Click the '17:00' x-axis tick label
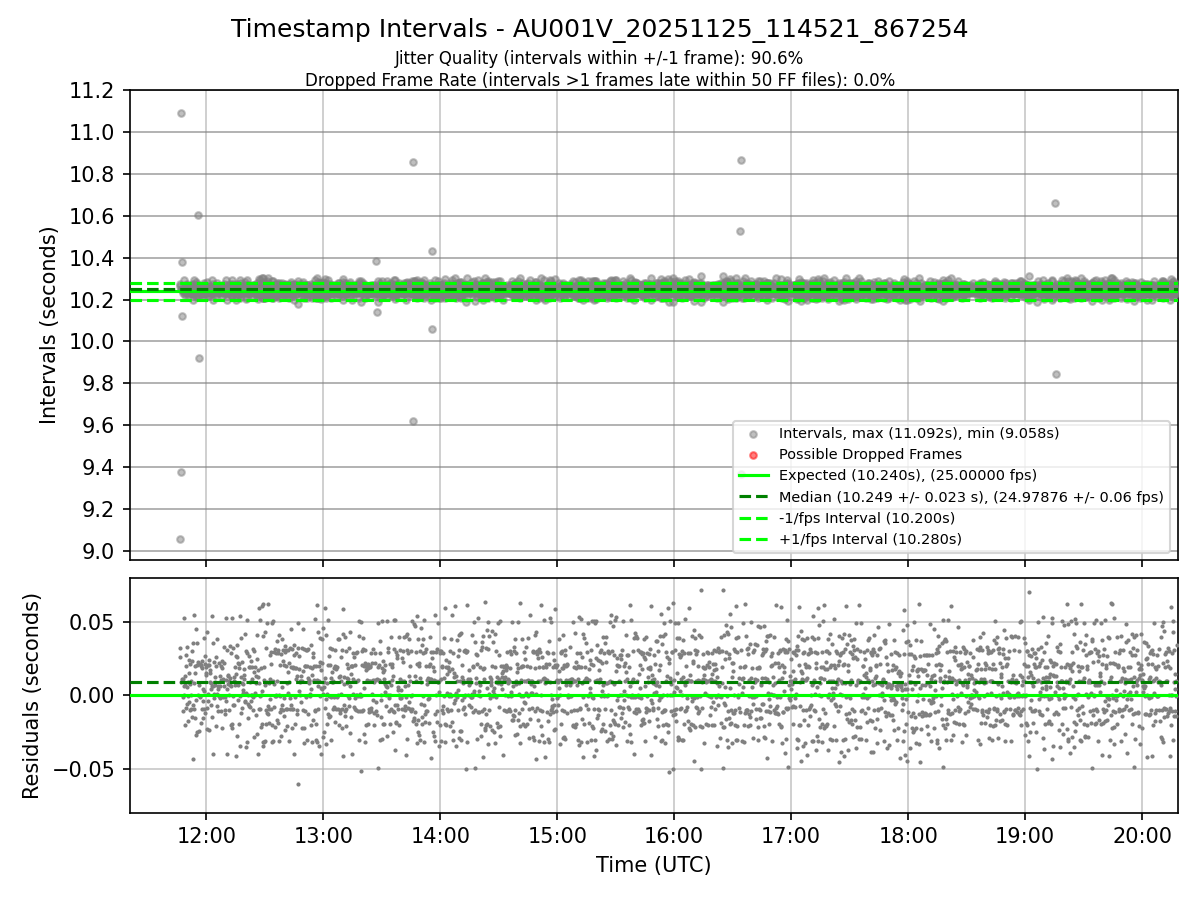The height and width of the screenshot is (900, 1200). [790, 836]
